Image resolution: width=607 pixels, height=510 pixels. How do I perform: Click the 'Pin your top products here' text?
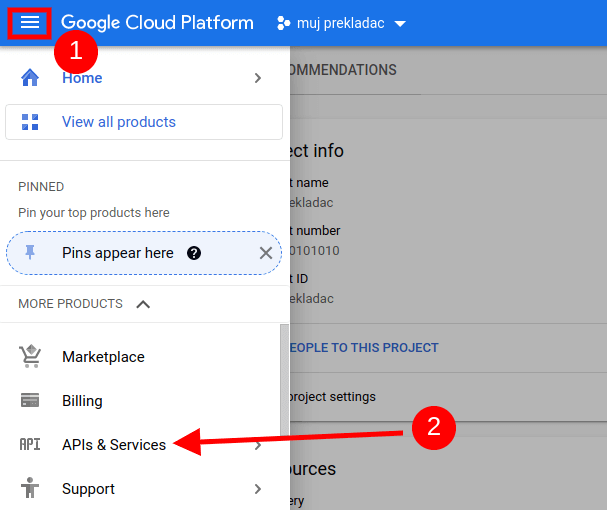94,213
